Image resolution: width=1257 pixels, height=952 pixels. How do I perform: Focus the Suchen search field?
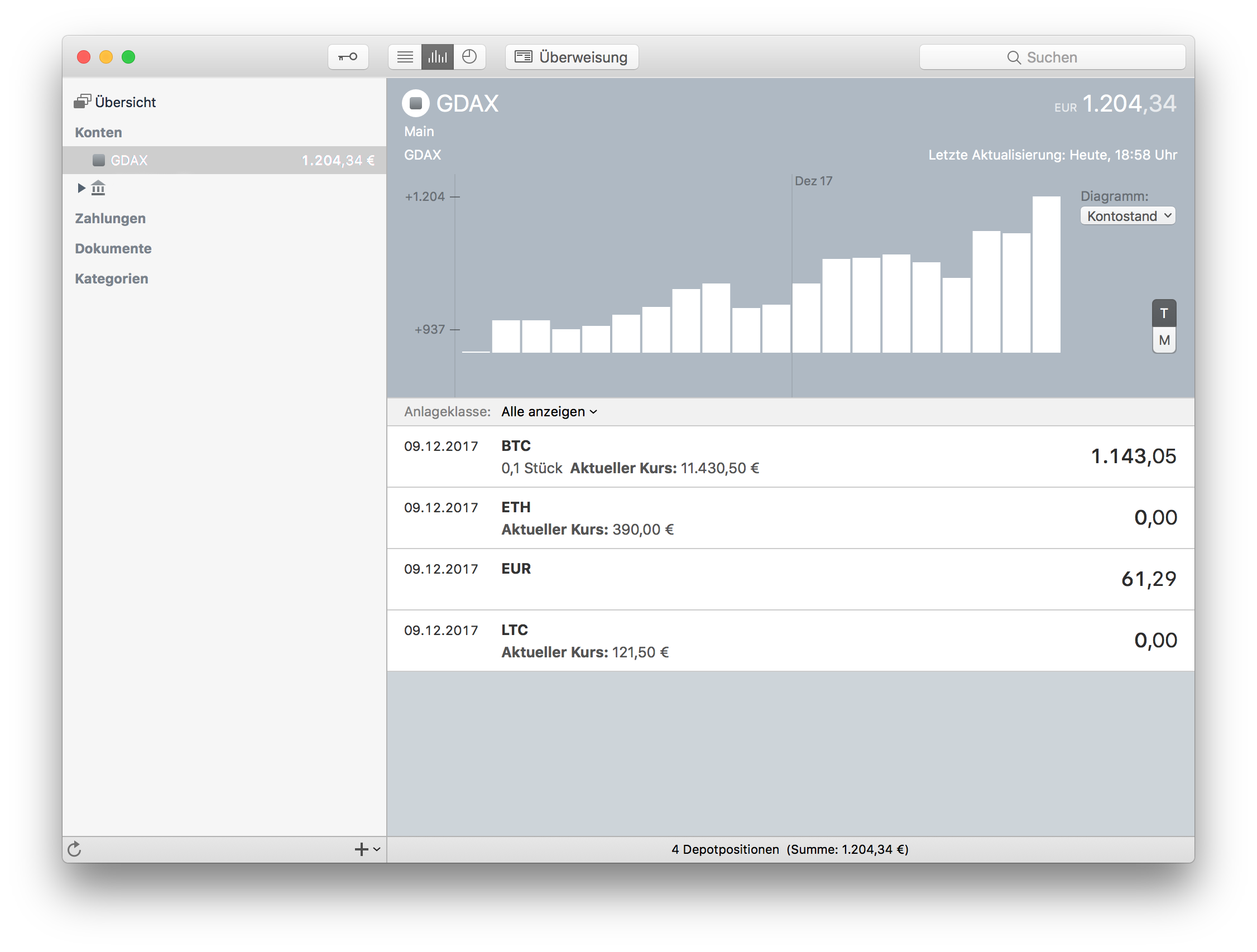(x=1052, y=57)
